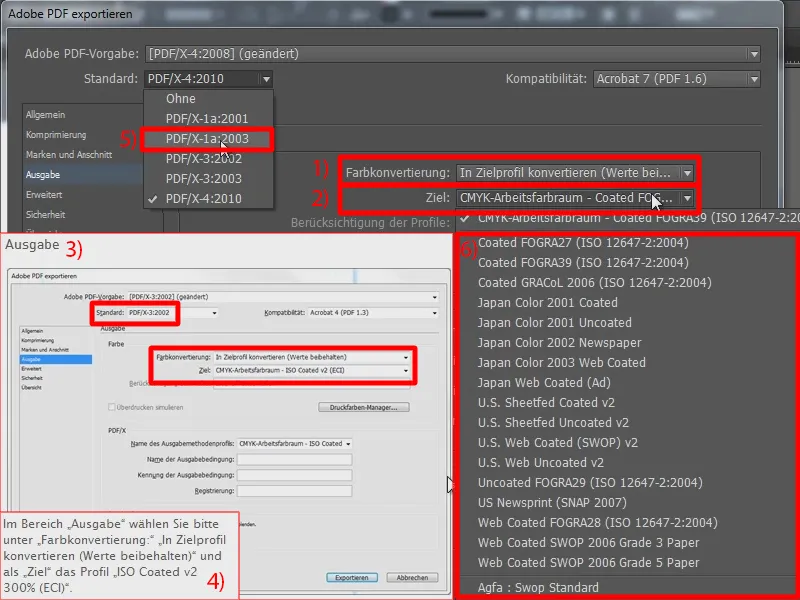Click the Exportieren button
The height and width of the screenshot is (600, 800).
[x=352, y=578]
